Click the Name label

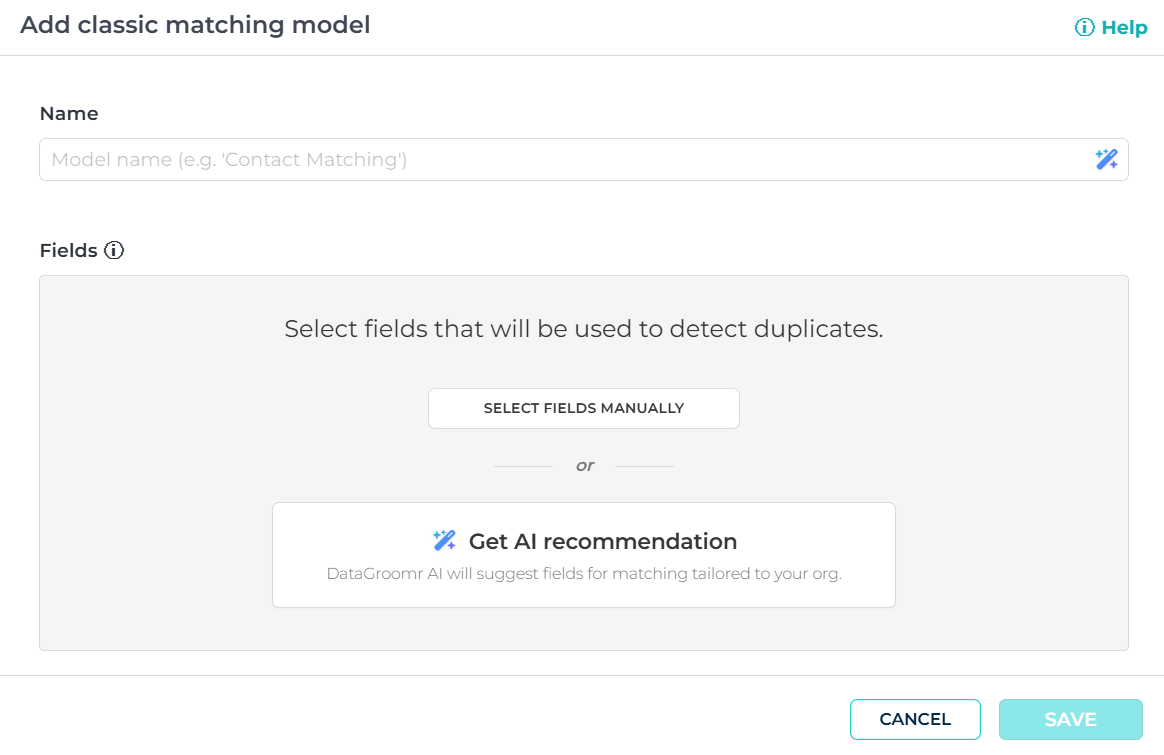(x=69, y=114)
